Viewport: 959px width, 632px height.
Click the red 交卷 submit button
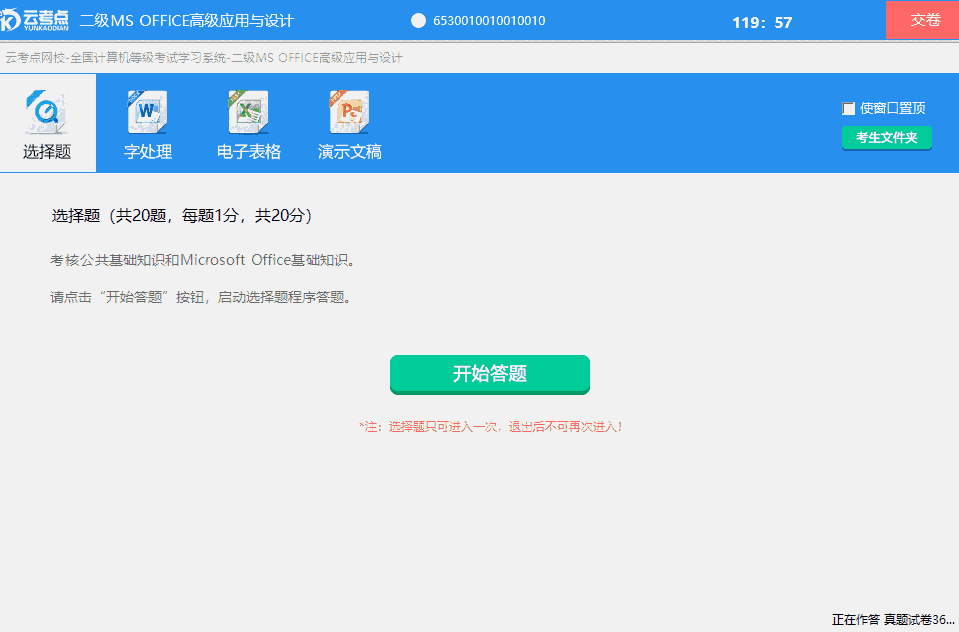pyautogui.click(x=922, y=18)
